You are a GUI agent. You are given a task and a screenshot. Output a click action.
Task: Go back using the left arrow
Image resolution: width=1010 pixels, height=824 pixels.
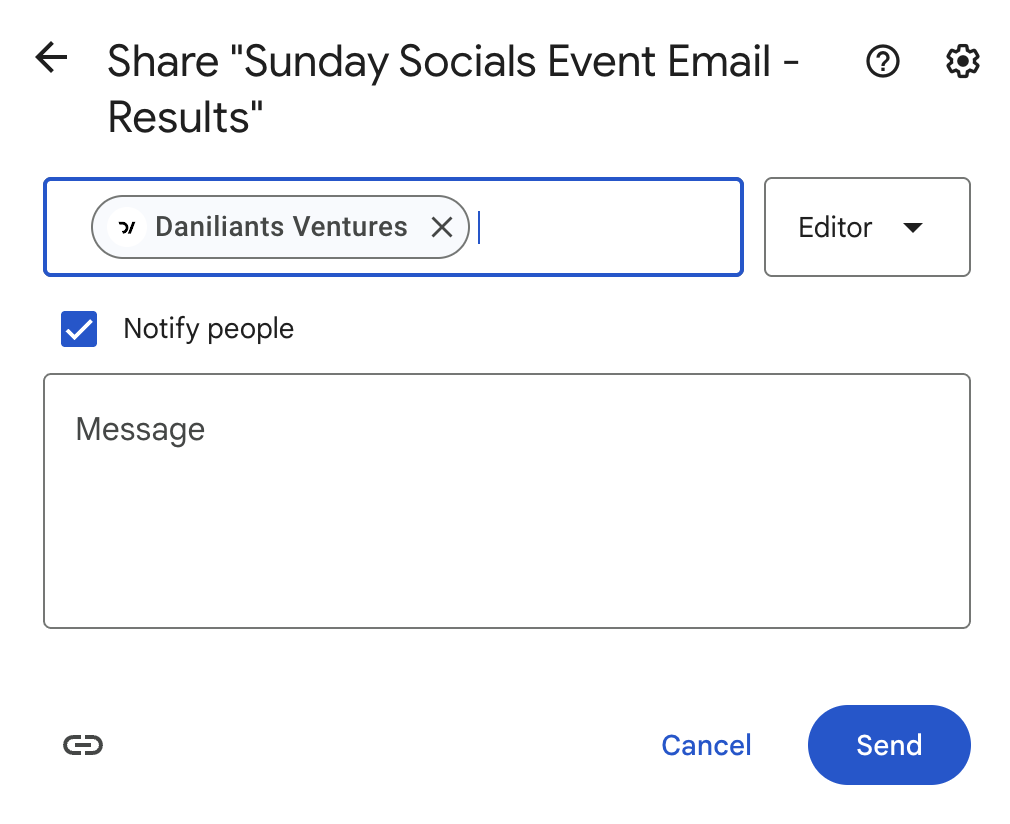click(x=51, y=59)
